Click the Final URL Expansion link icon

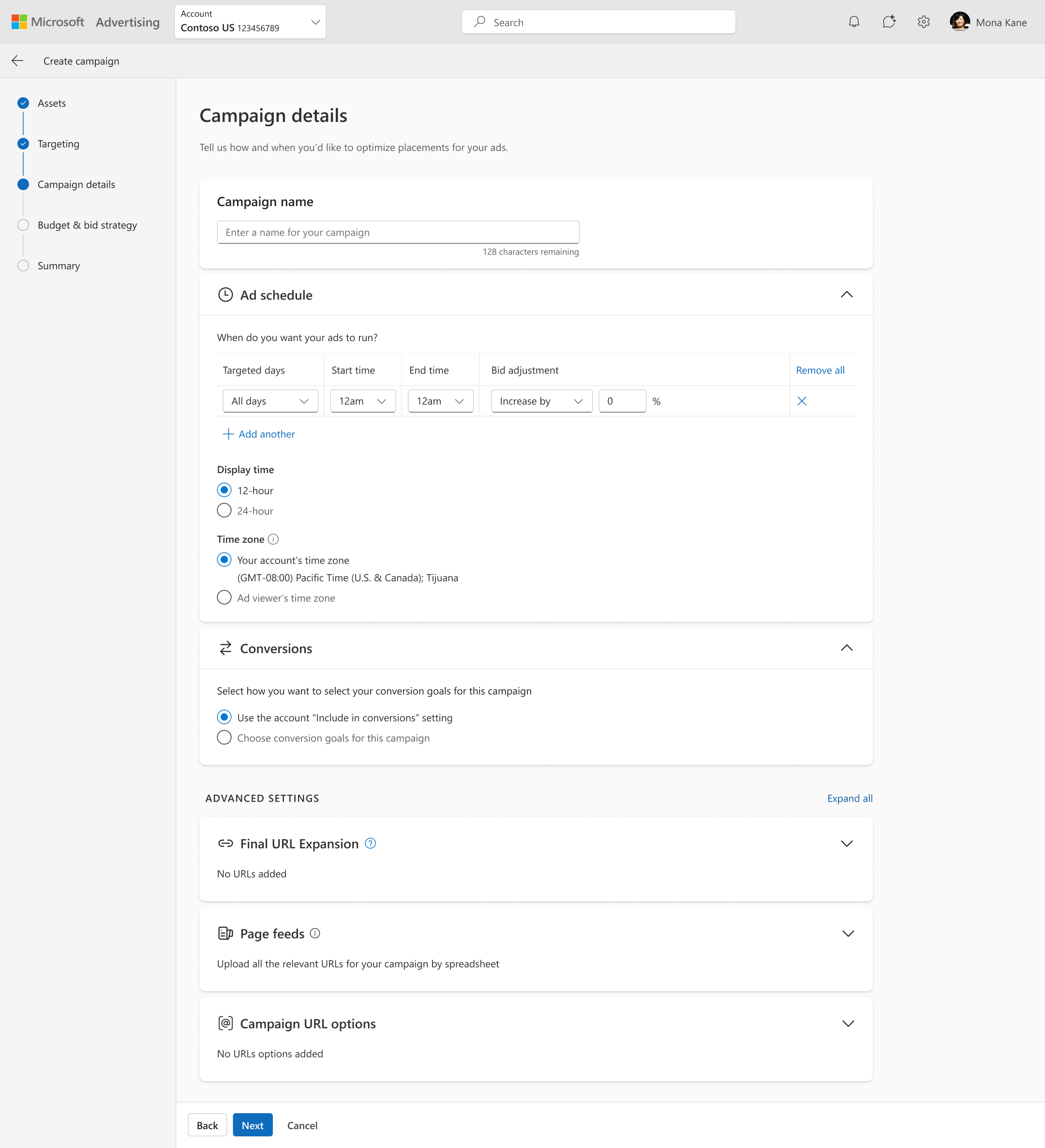tap(225, 843)
